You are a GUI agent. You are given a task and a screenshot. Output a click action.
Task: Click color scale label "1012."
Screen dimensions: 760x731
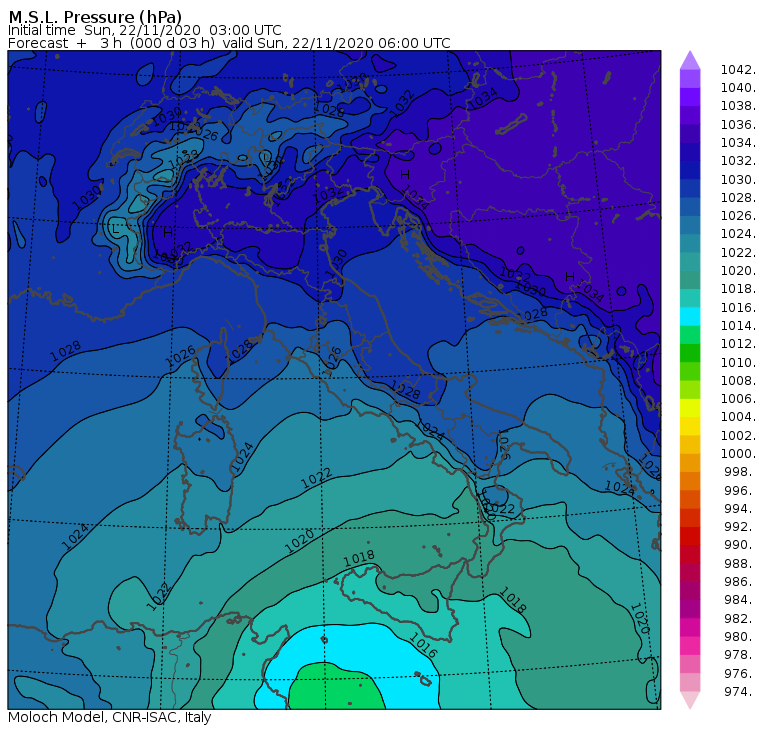(738, 344)
